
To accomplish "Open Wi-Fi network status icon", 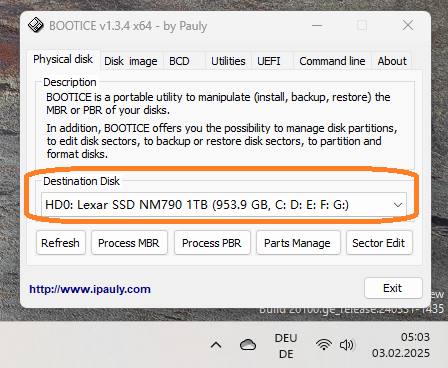I will pos(324,345).
